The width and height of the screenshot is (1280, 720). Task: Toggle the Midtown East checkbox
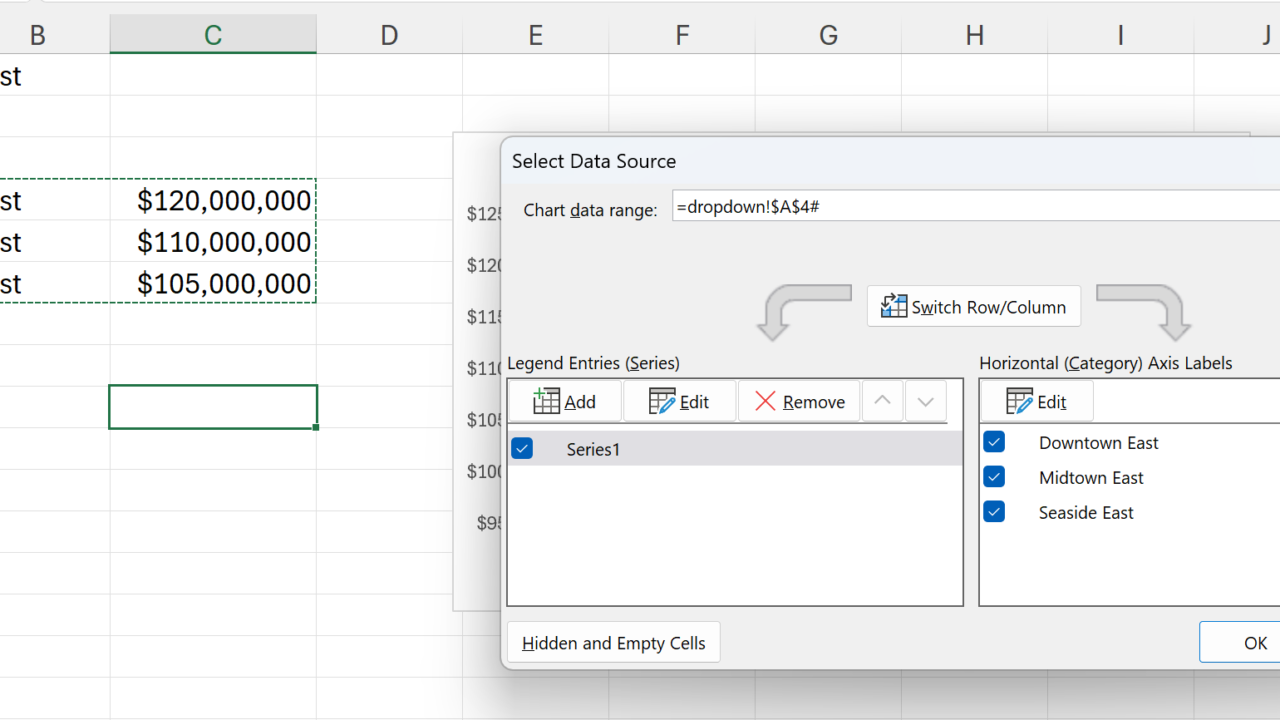coord(994,477)
